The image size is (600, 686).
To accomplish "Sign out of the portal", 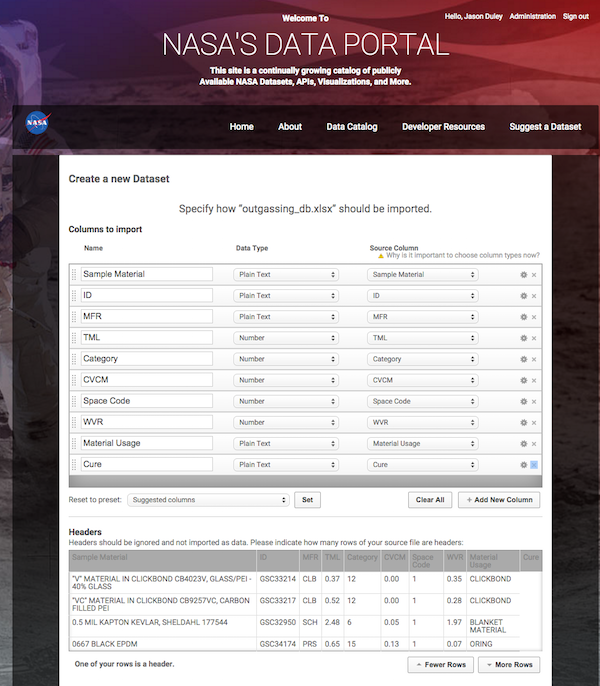I will pyautogui.click(x=576, y=17).
